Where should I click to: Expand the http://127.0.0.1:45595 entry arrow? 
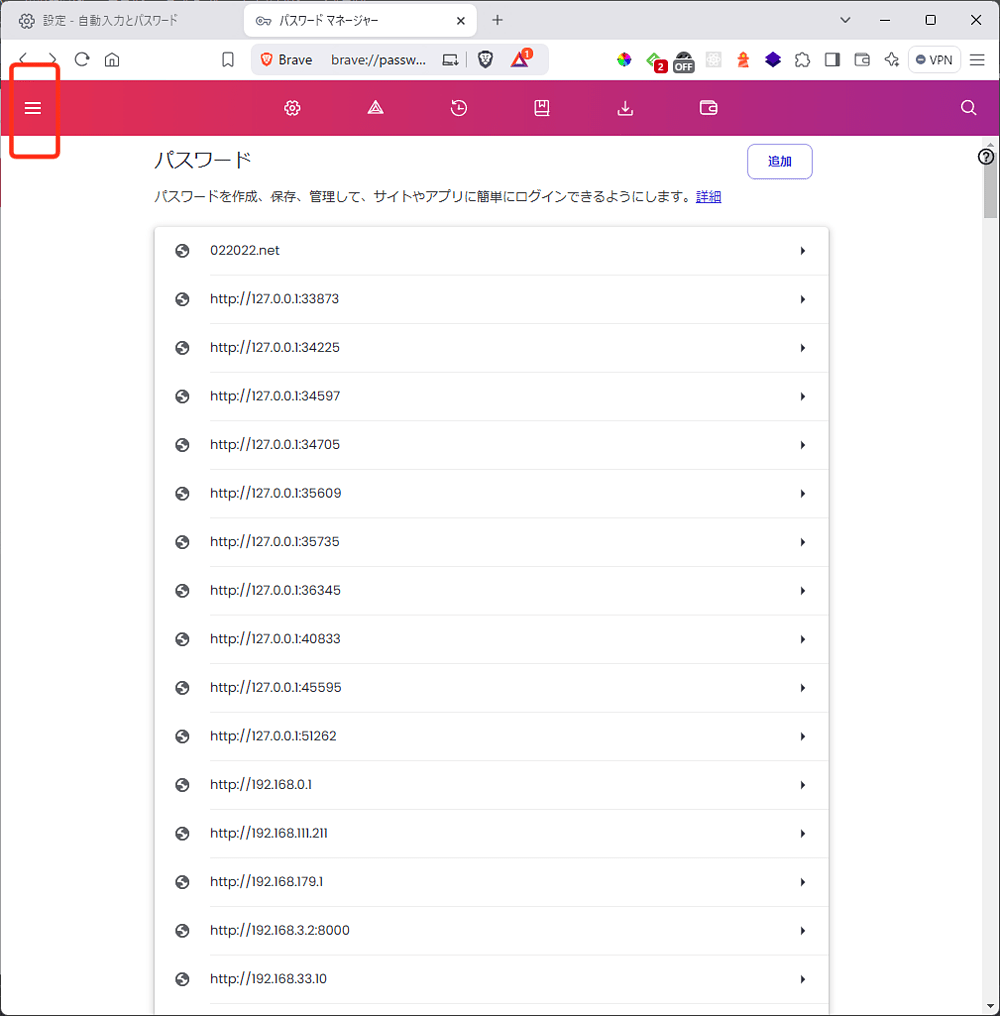pyautogui.click(x=802, y=688)
